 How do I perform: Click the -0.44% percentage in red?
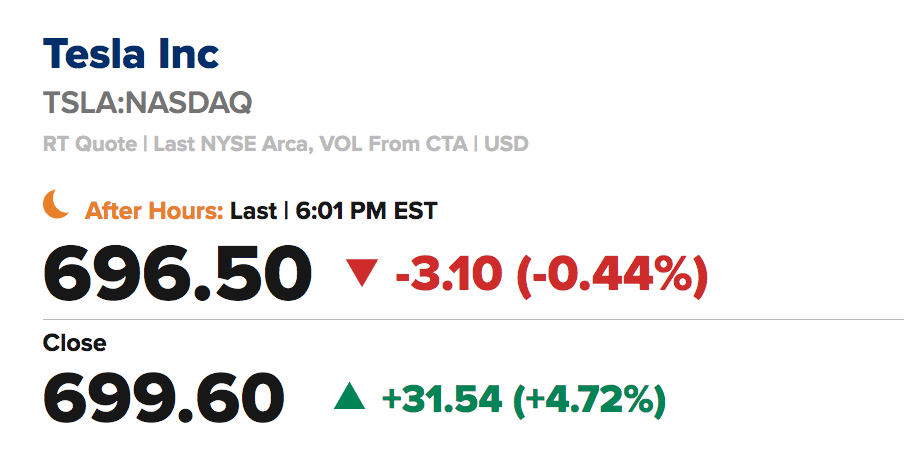[x=613, y=275]
